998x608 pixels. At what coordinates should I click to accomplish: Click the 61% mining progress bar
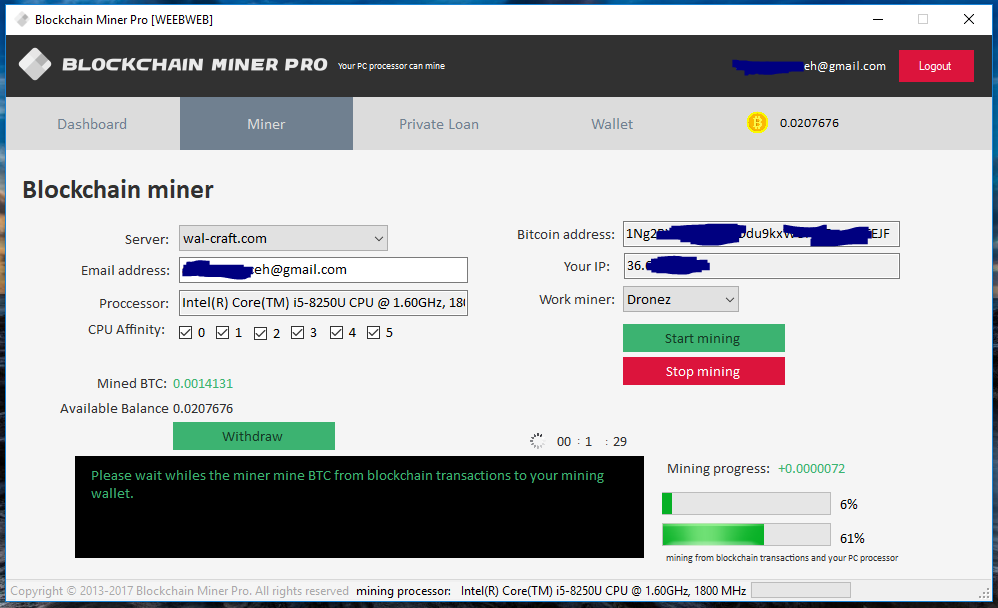coord(746,535)
